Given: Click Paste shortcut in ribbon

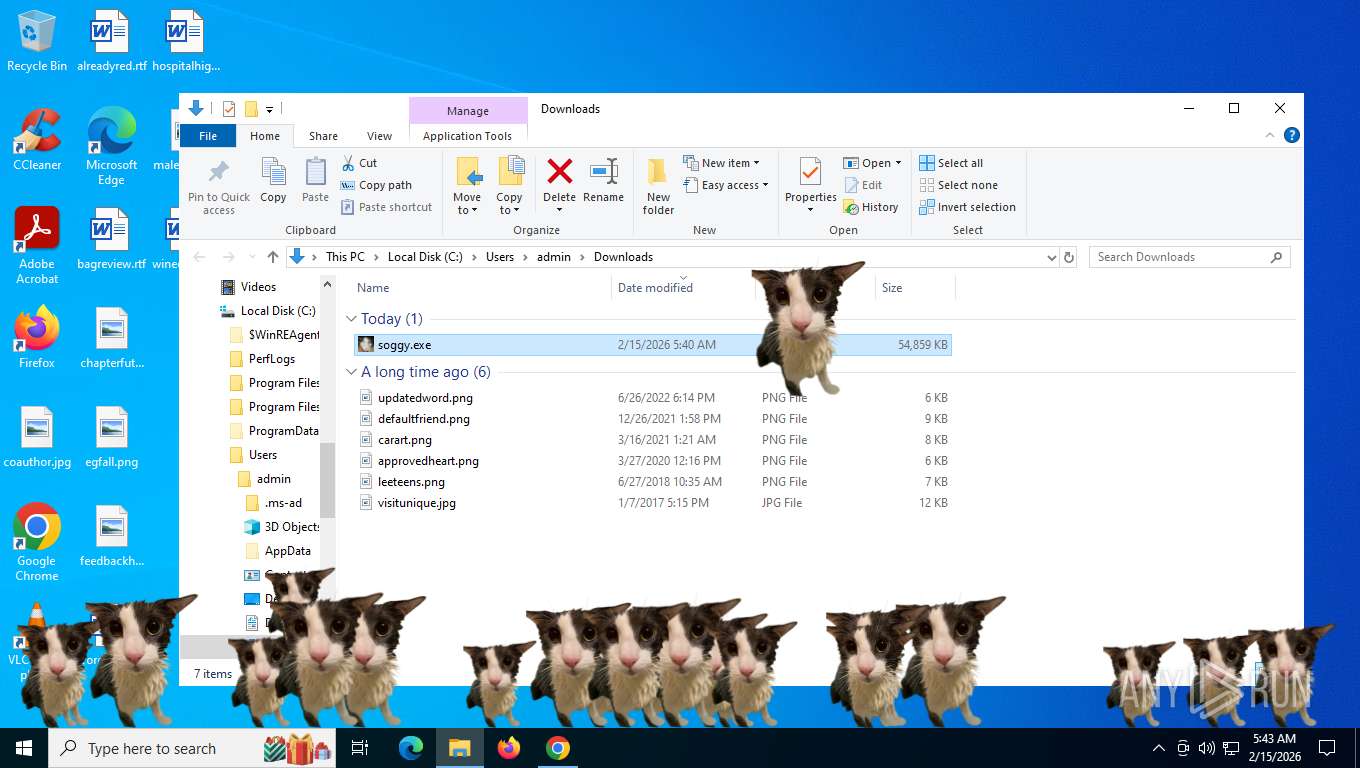Looking at the screenshot, I should pos(387,207).
